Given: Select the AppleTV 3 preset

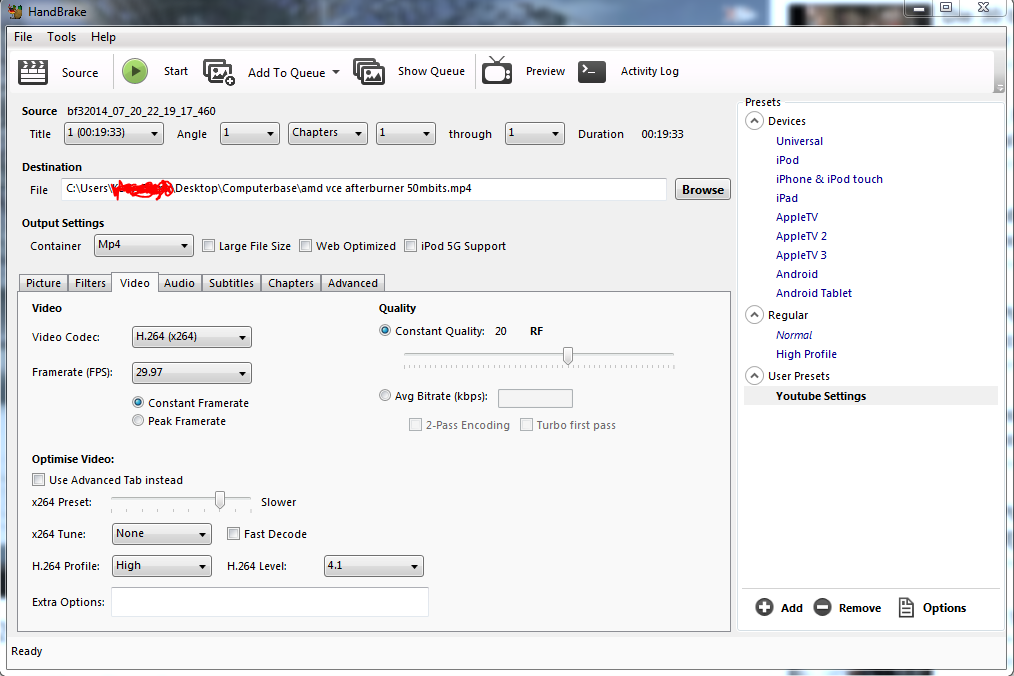Looking at the screenshot, I should coord(801,255).
